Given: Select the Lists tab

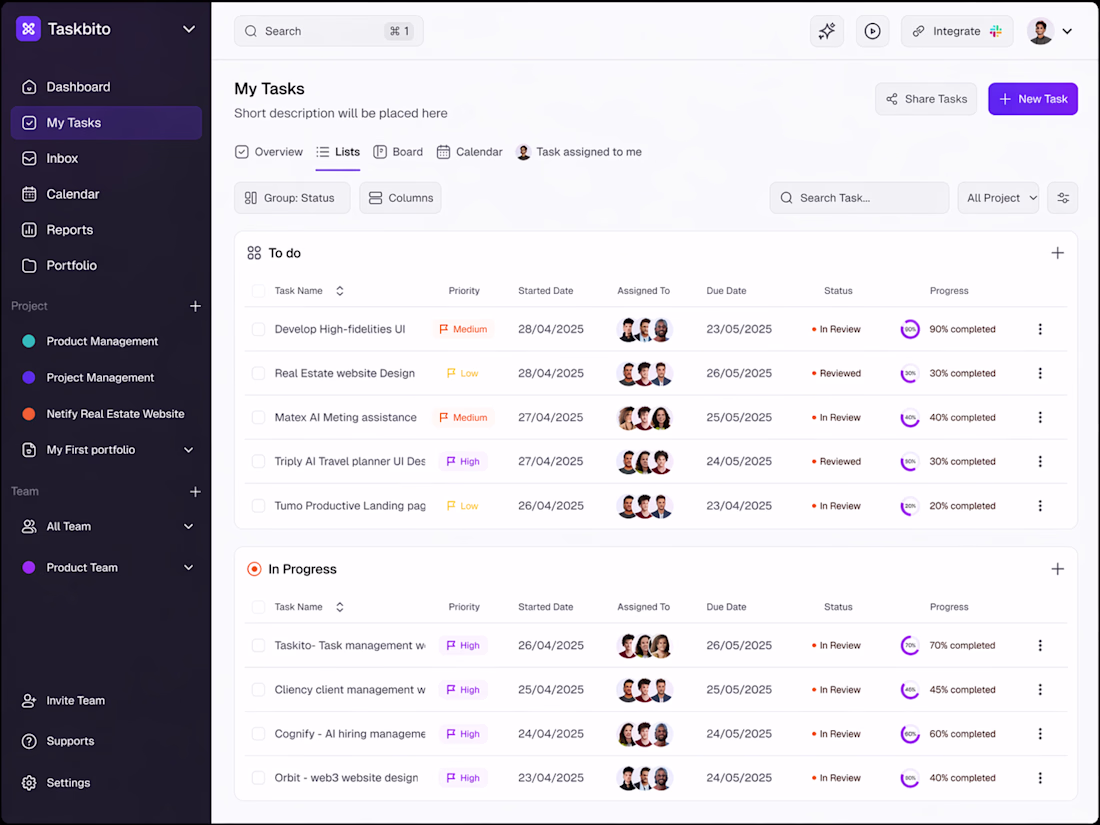Looking at the screenshot, I should tap(337, 152).
